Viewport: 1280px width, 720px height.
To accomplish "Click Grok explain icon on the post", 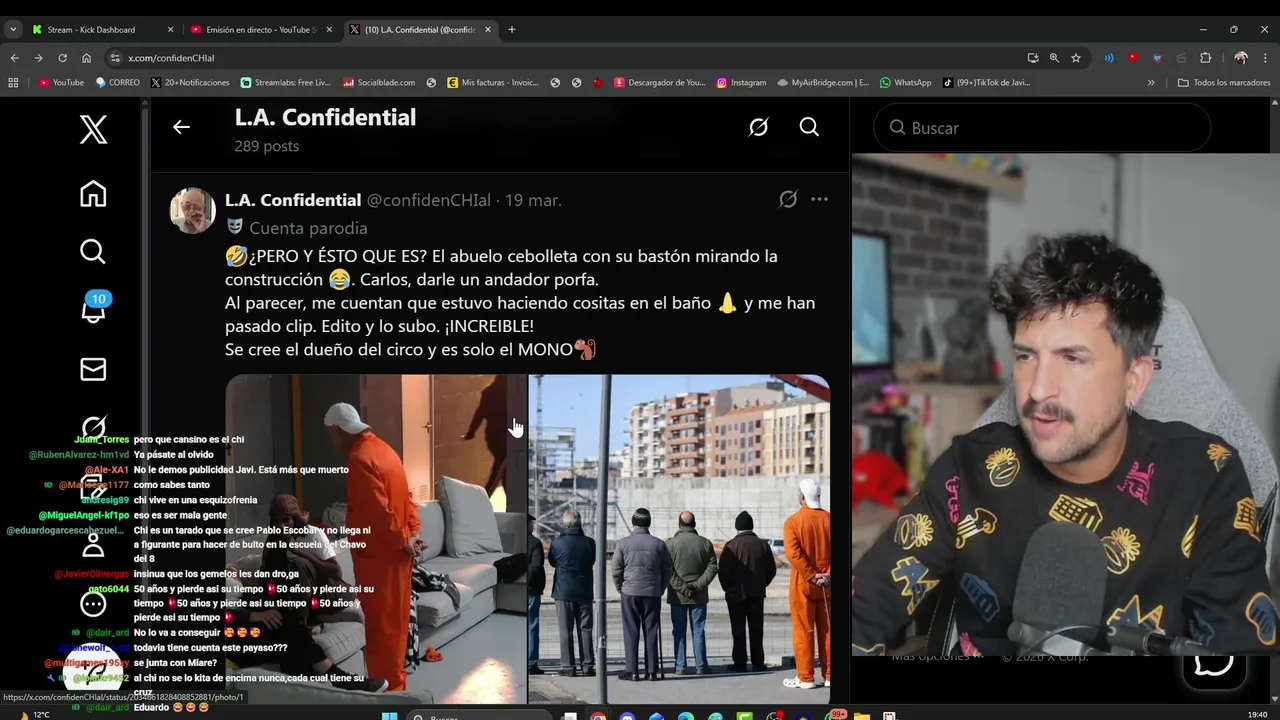I will (788, 199).
